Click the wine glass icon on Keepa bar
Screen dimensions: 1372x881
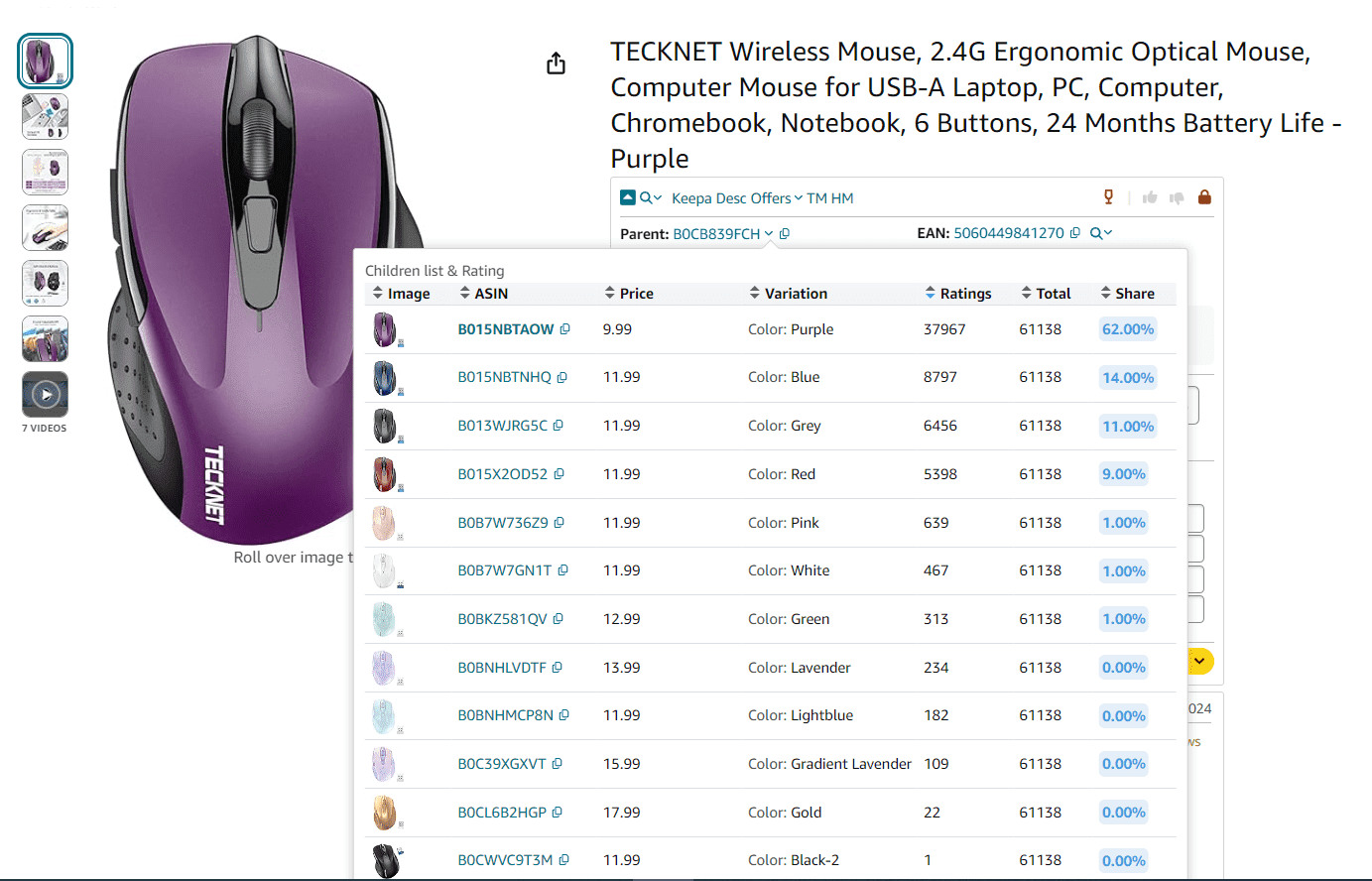pos(1108,196)
